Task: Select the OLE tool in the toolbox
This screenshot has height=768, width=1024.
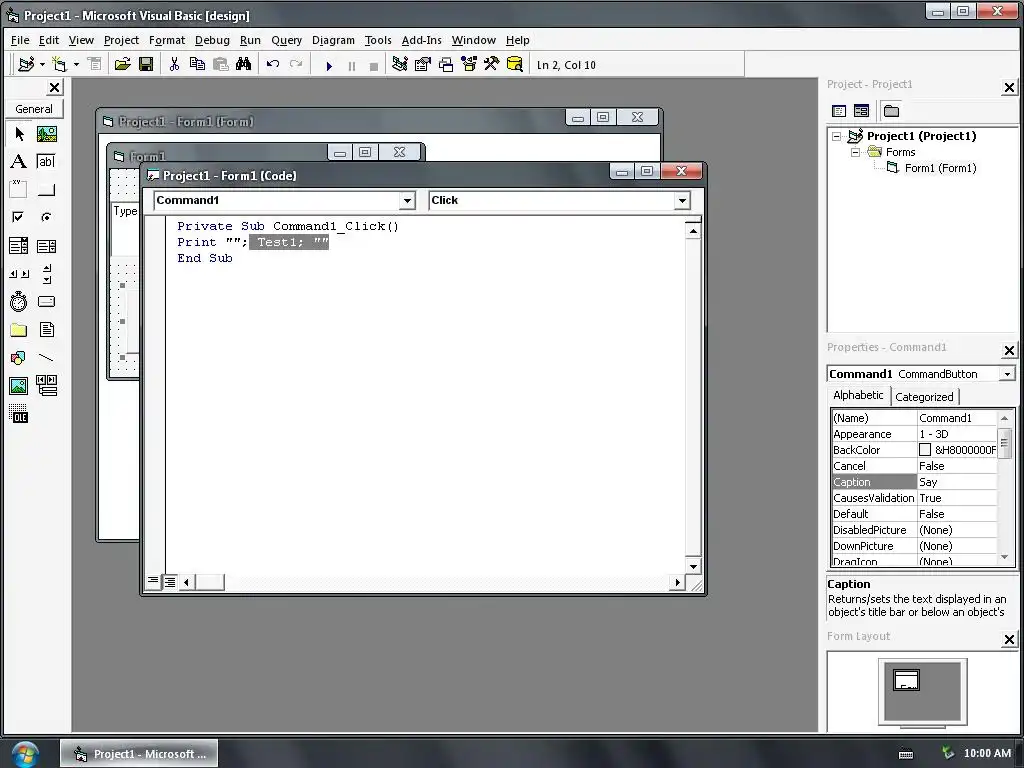Action: pos(19,414)
